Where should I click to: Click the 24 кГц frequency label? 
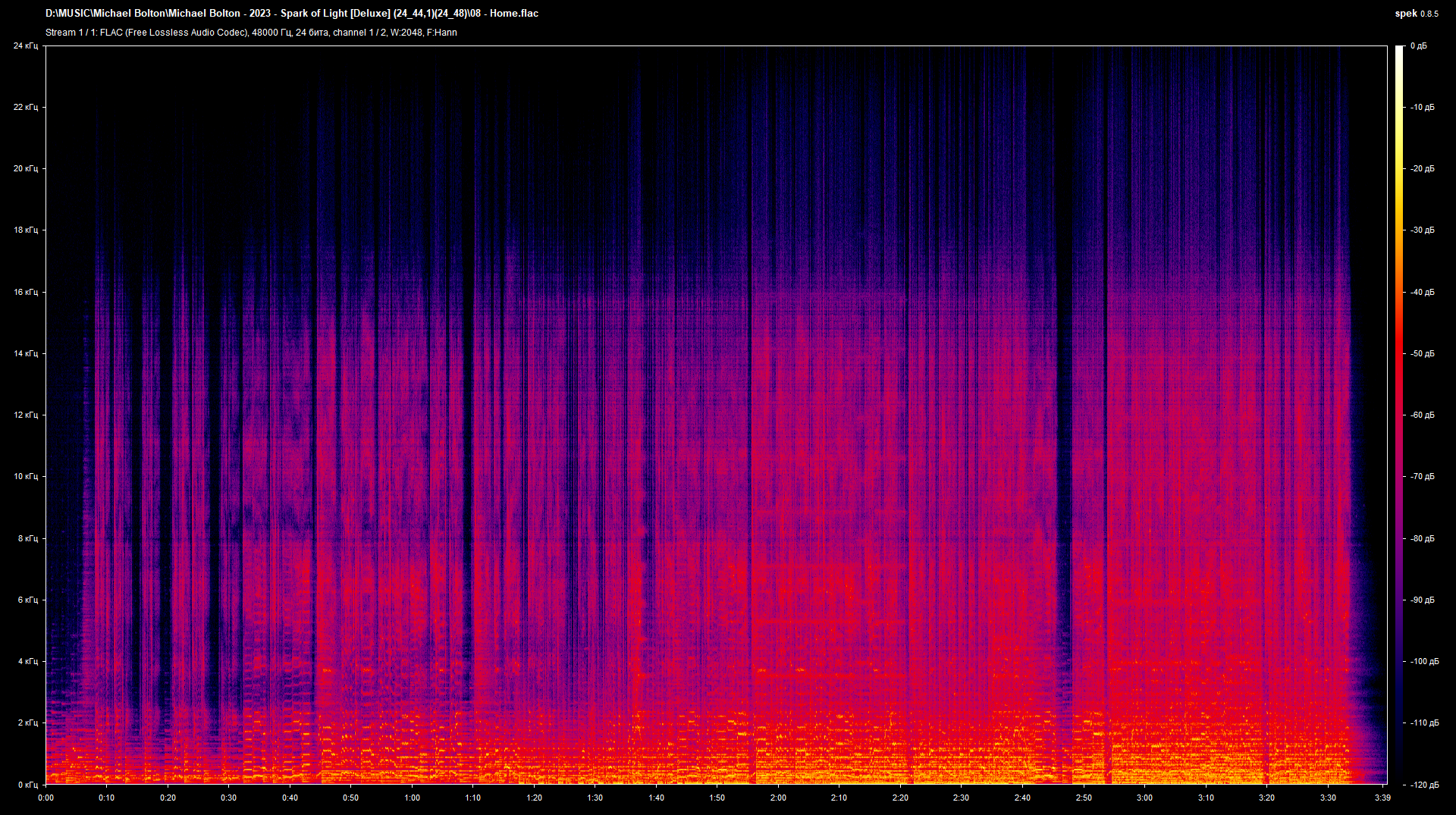25,46
